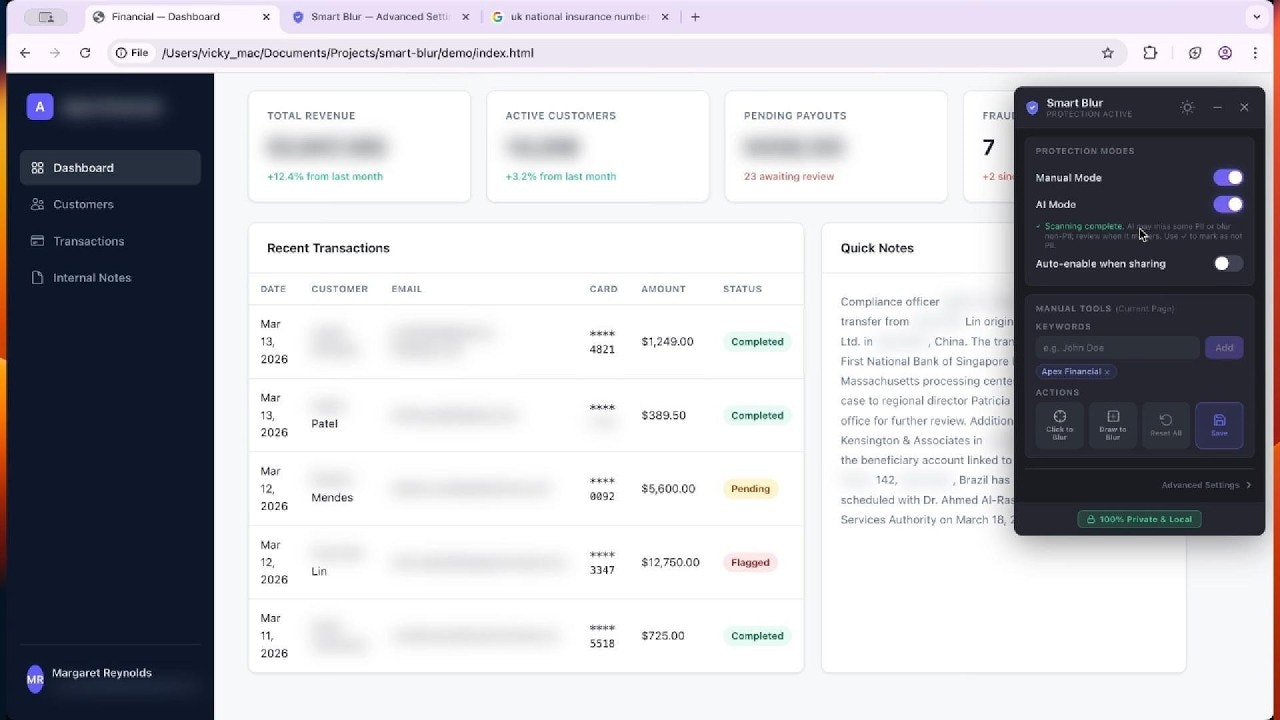Enable Auto-enable when sharing
This screenshot has height=720, width=1280.
click(1227, 264)
